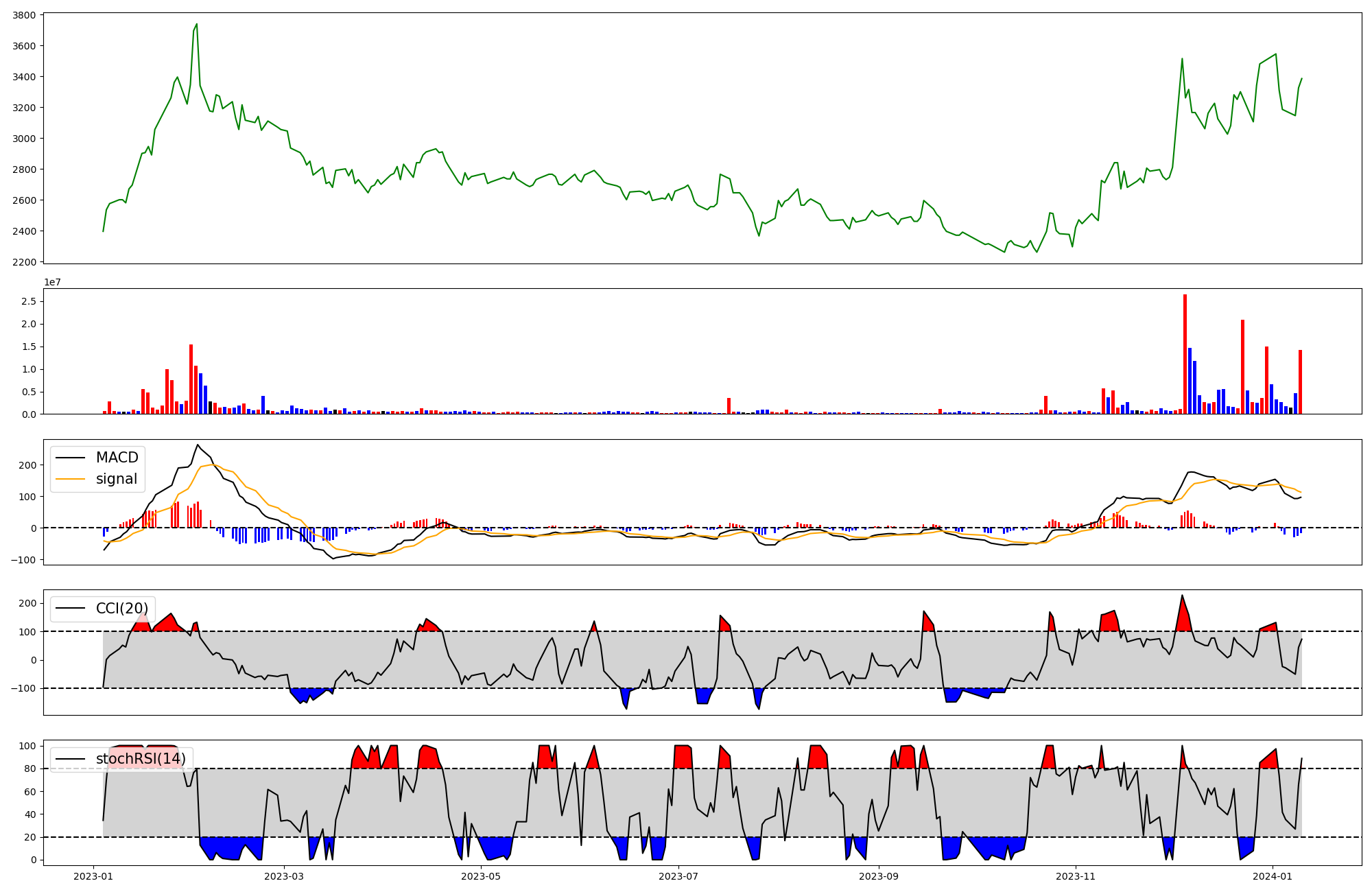
Task: Click the 2023-11 date tick label
Action: pyautogui.click(x=1076, y=876)
